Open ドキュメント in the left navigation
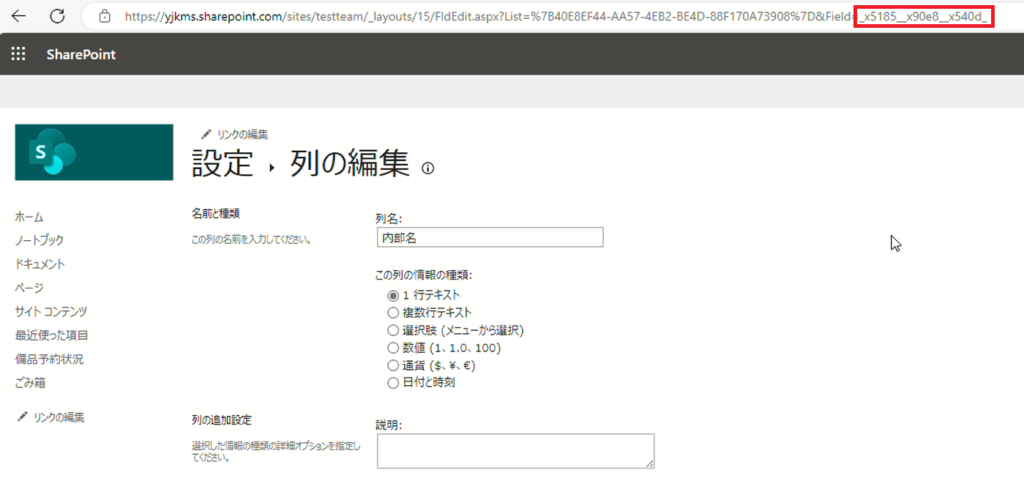1024x481 pixels. (x=40, y=264)
